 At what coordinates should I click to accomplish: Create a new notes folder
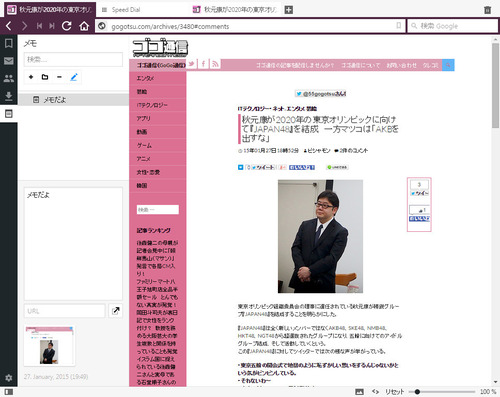[45, 77]
